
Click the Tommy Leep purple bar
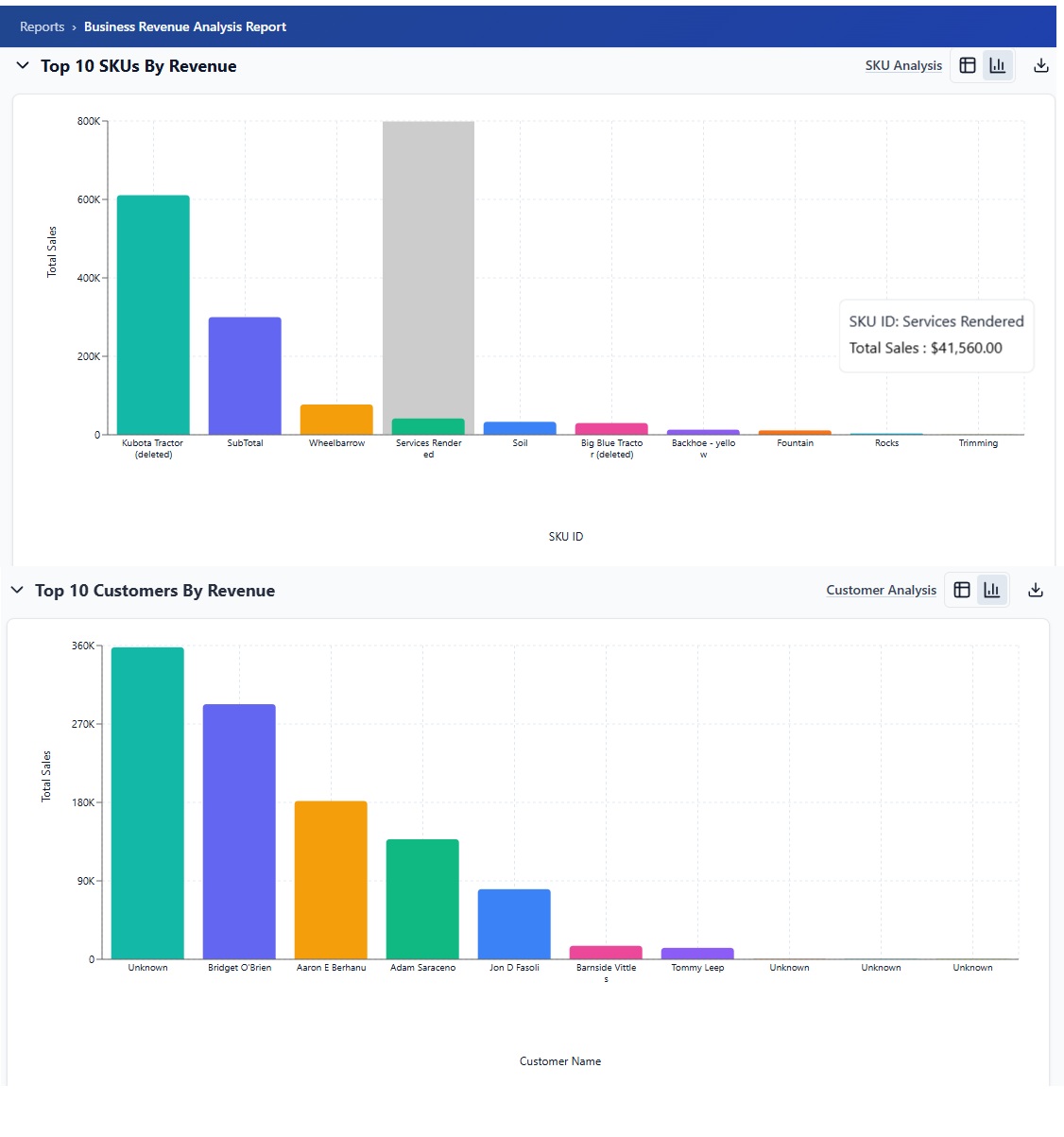click(x=697, y=954)
